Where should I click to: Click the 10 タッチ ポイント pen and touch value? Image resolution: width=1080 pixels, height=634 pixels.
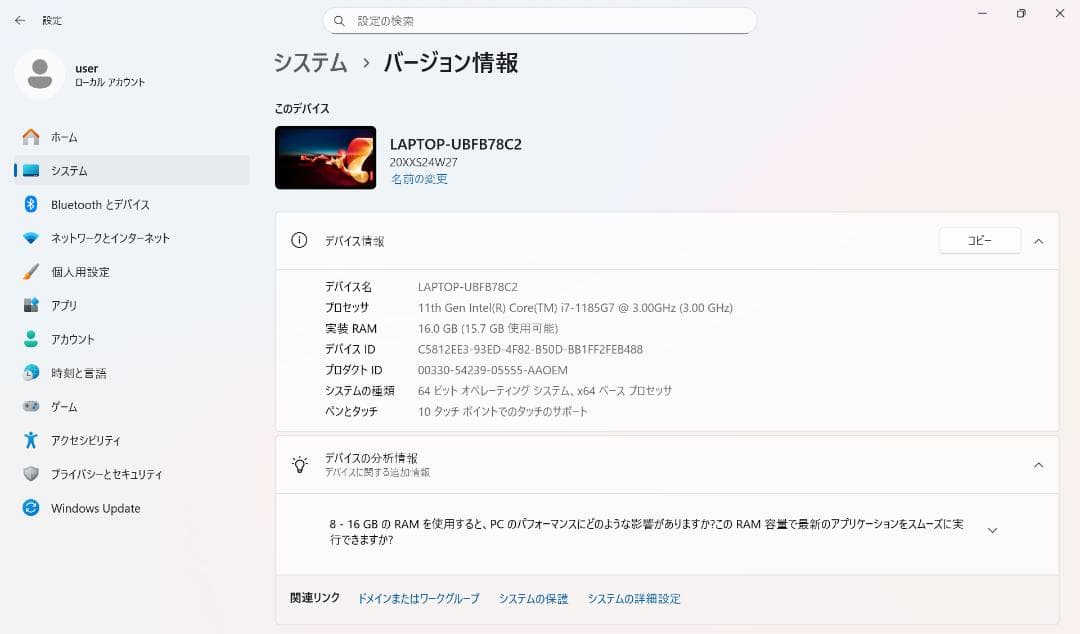pos(503,411)
